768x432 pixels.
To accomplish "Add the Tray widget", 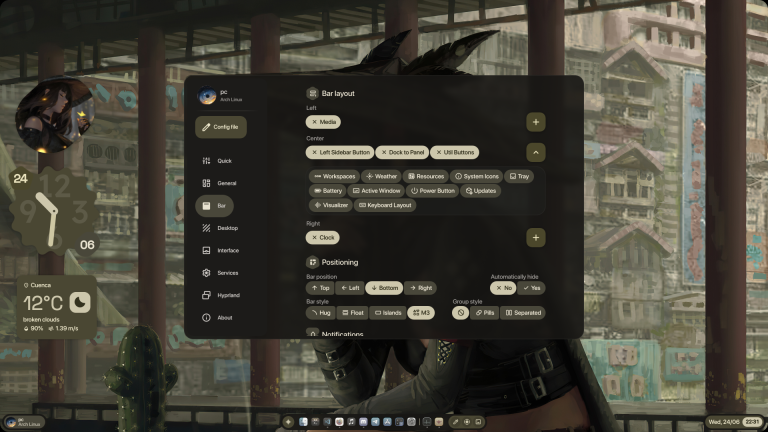I will [x=519, y=176].
